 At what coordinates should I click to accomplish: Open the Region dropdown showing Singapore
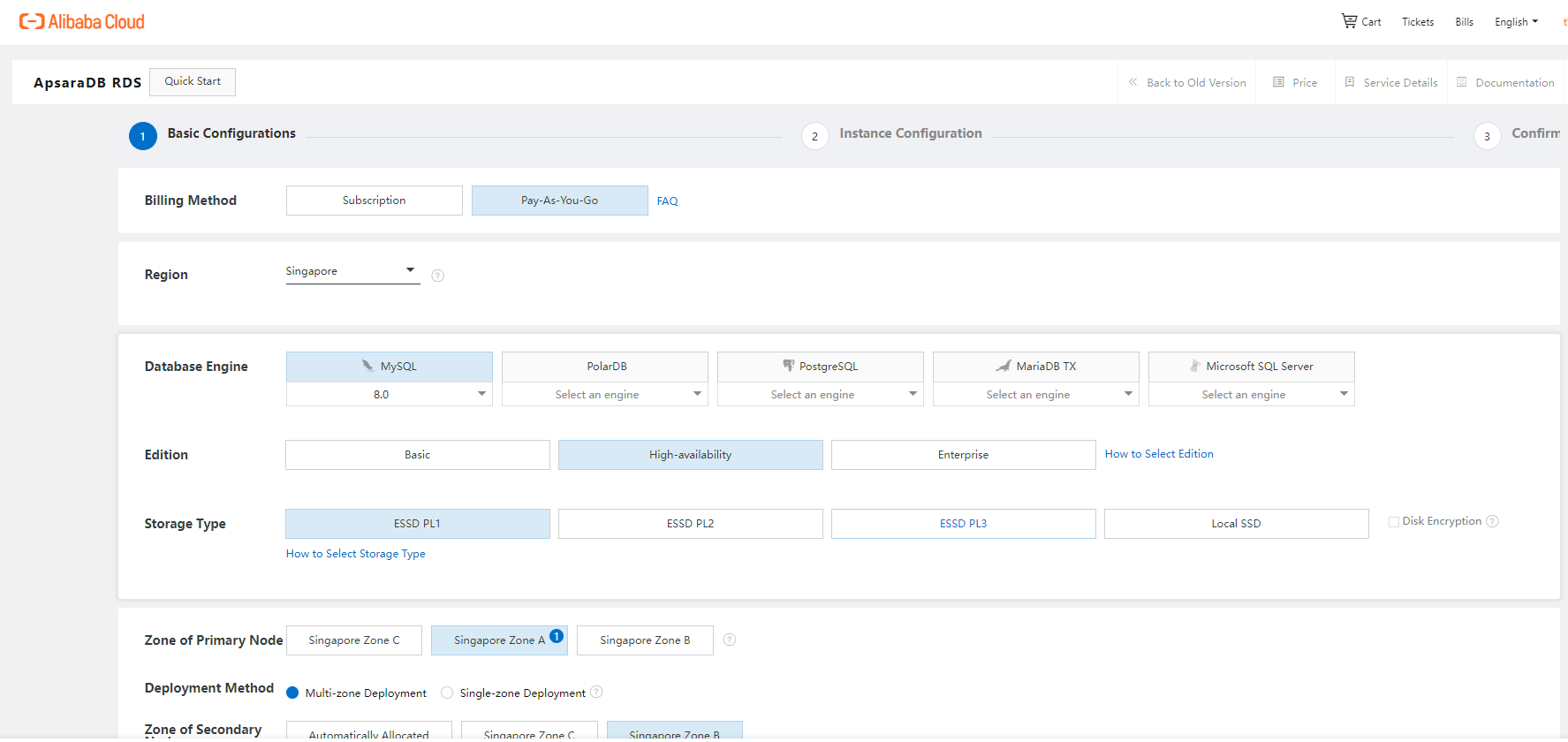352,271
